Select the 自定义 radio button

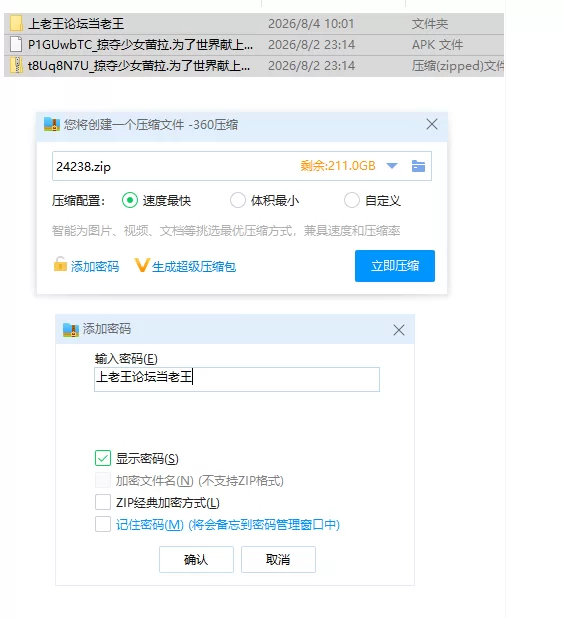click(352, 200)
